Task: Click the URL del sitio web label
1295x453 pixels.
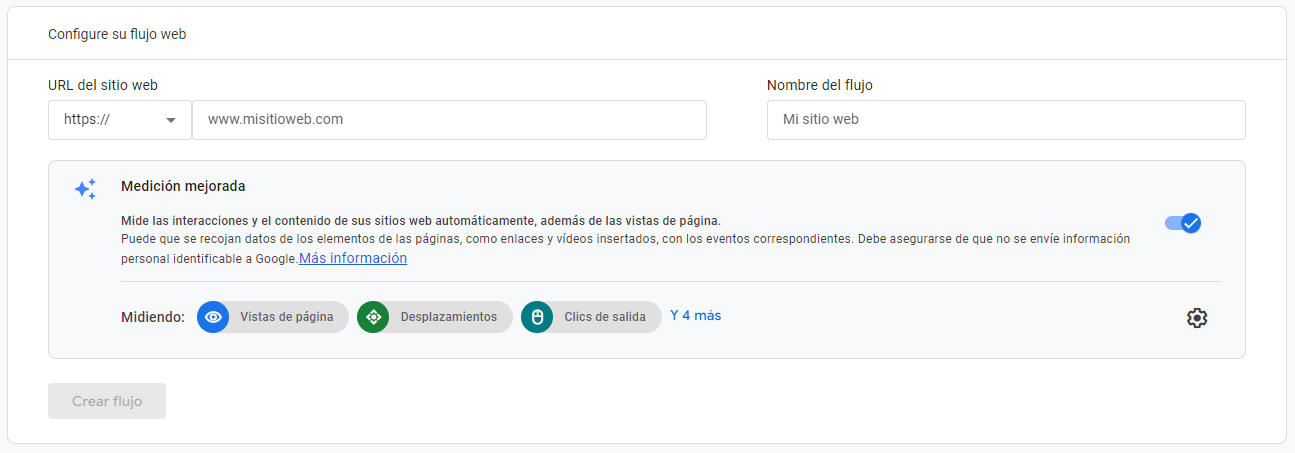Action: point(103,85)
